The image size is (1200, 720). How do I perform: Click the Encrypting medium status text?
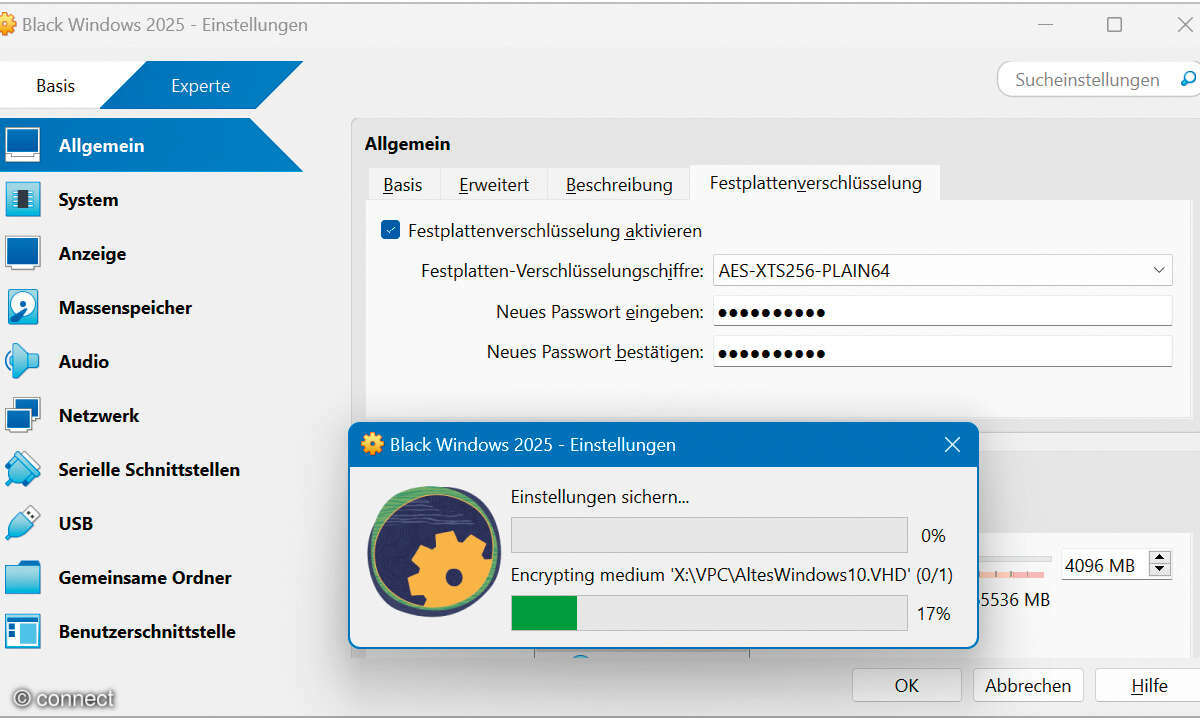(x=732, y=575)
